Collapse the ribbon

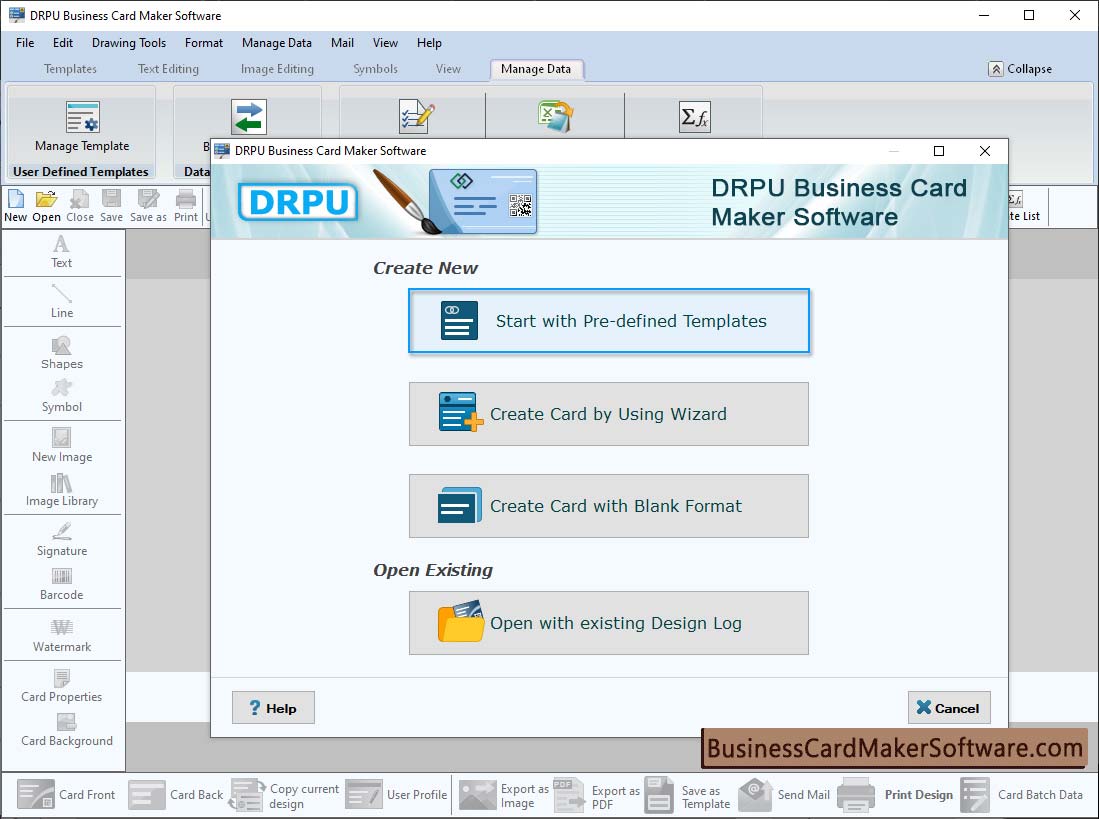[x=1020, y=69]
